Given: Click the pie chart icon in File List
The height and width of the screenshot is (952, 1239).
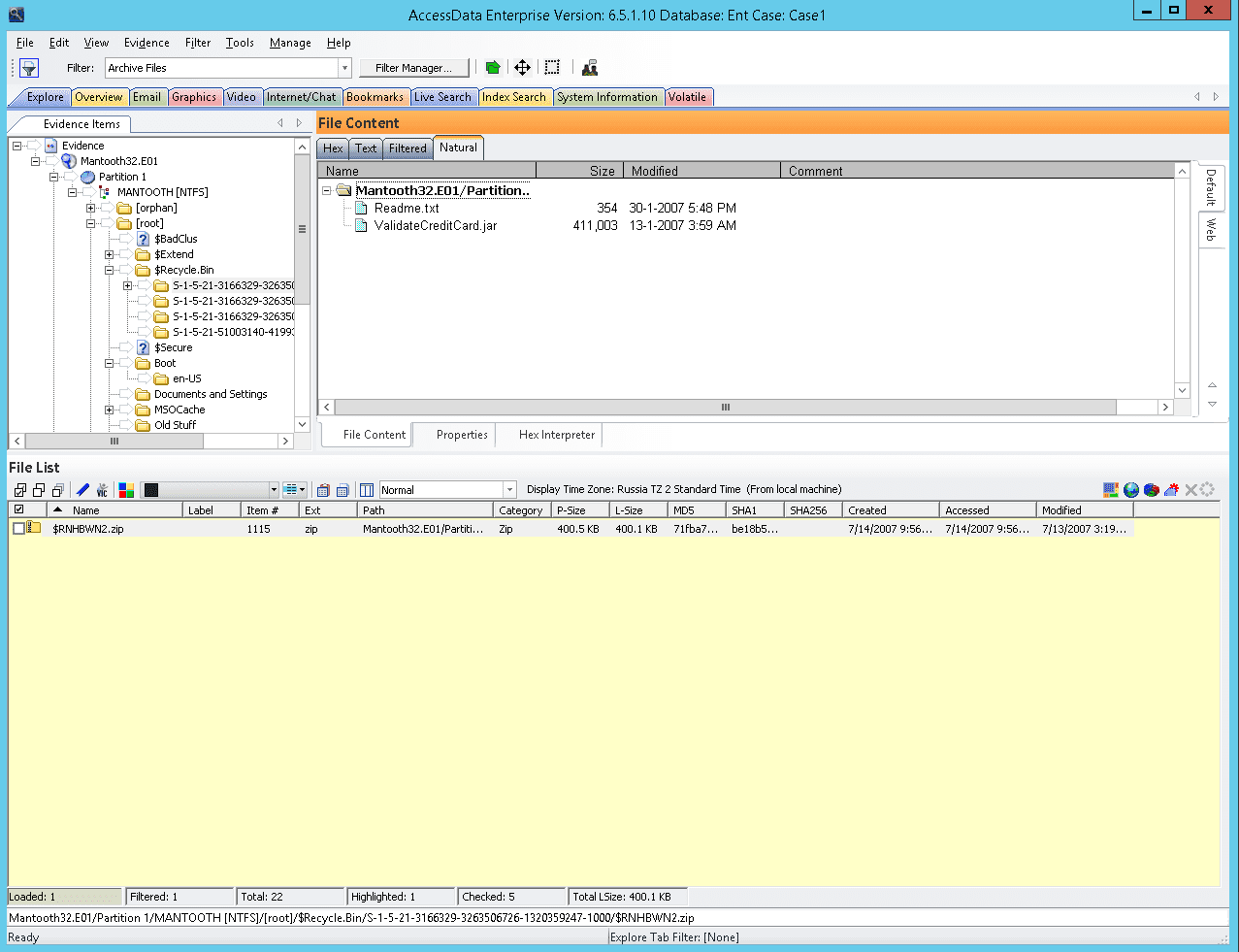Looking at the screenshot, I should 1152,490.
